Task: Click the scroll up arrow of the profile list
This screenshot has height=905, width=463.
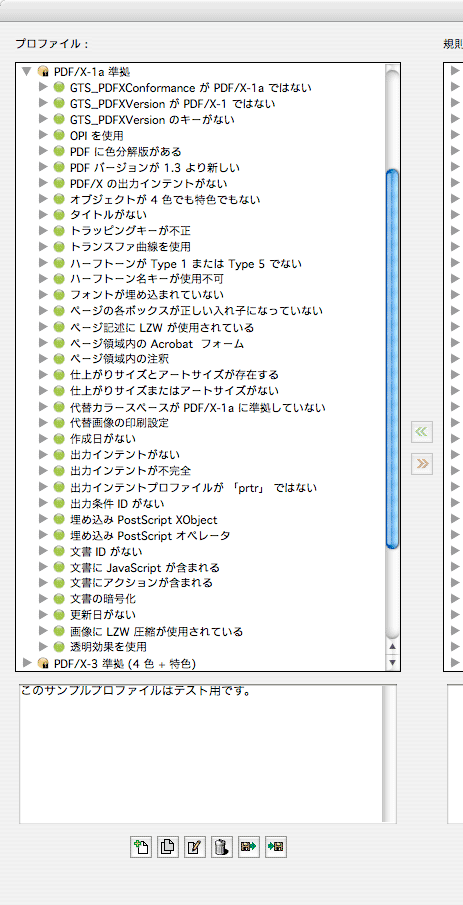Action: (393, 646)
